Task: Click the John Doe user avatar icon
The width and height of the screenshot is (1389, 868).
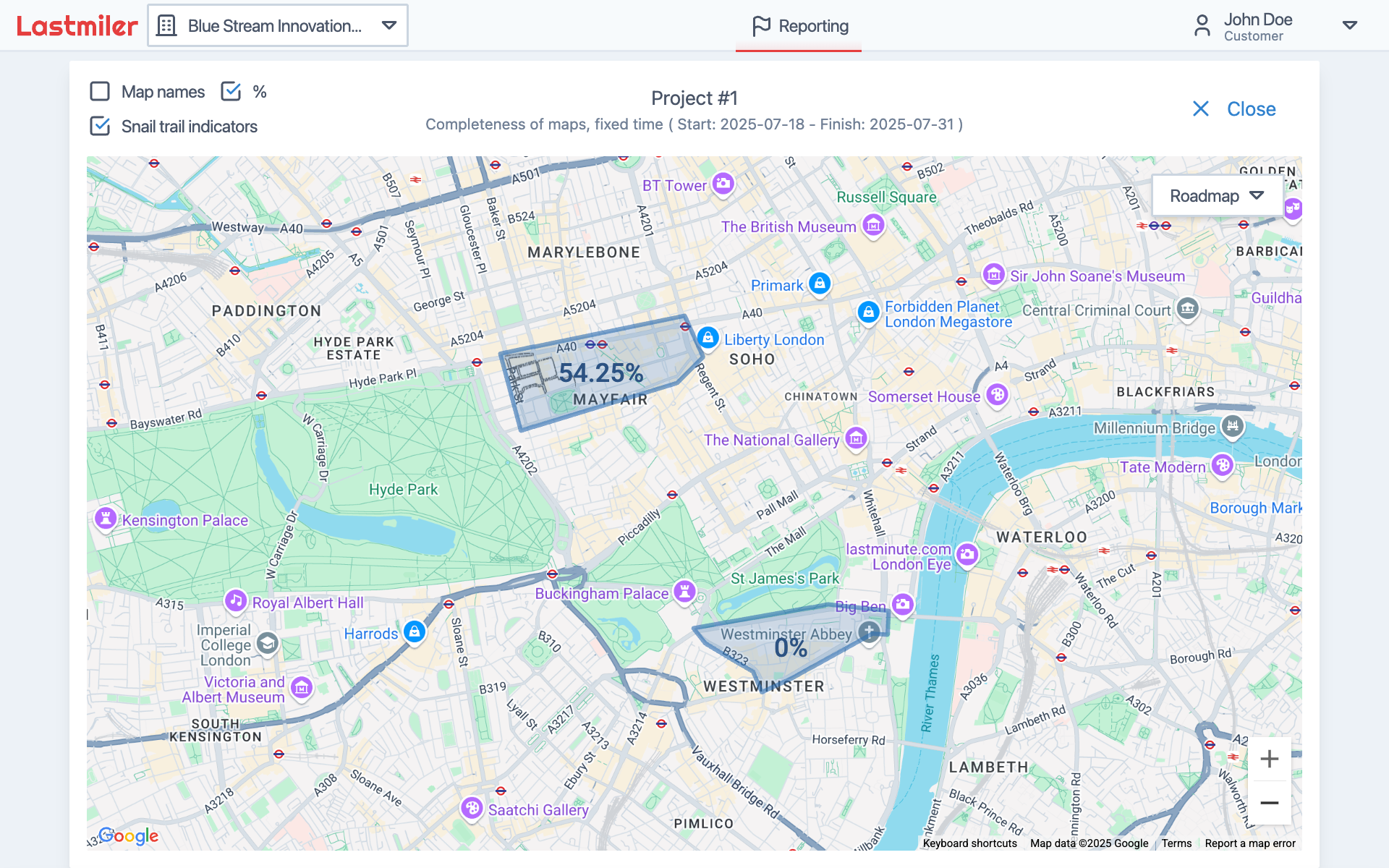Action: [x=1202, y=26]
